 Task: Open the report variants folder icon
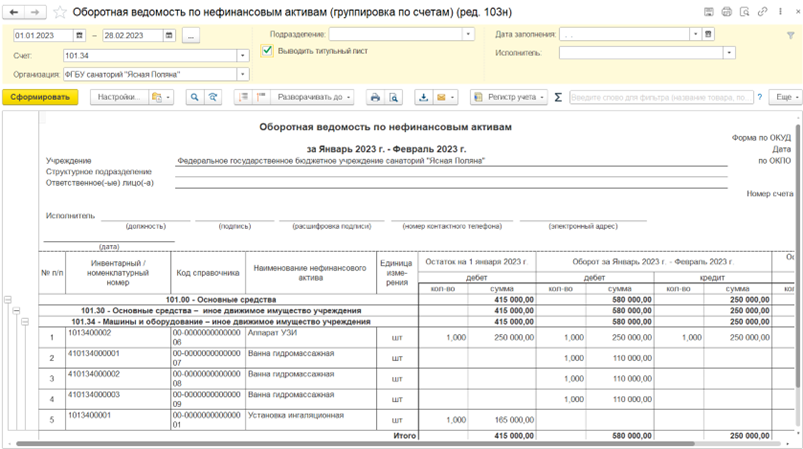[161, 97]
